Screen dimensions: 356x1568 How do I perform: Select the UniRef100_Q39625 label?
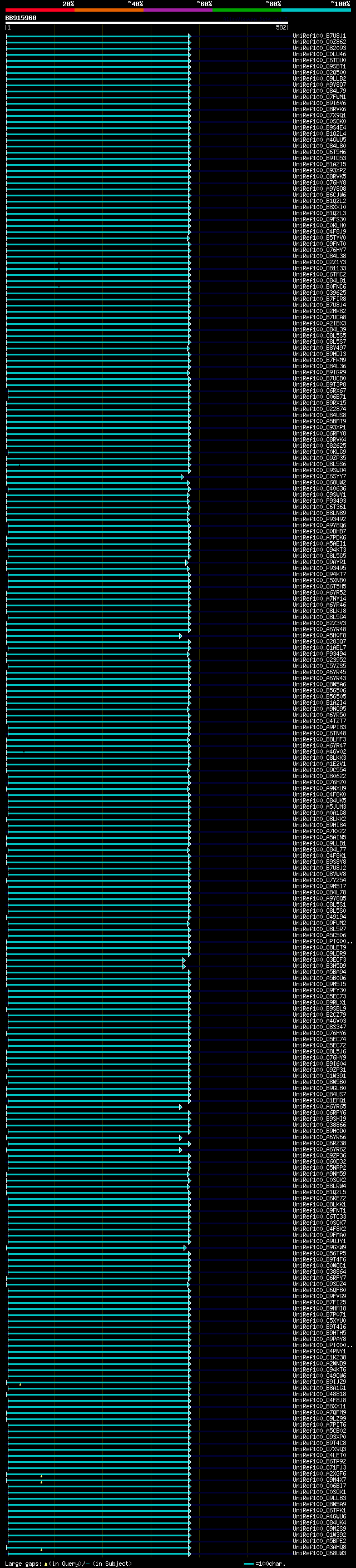pos(319,293)
